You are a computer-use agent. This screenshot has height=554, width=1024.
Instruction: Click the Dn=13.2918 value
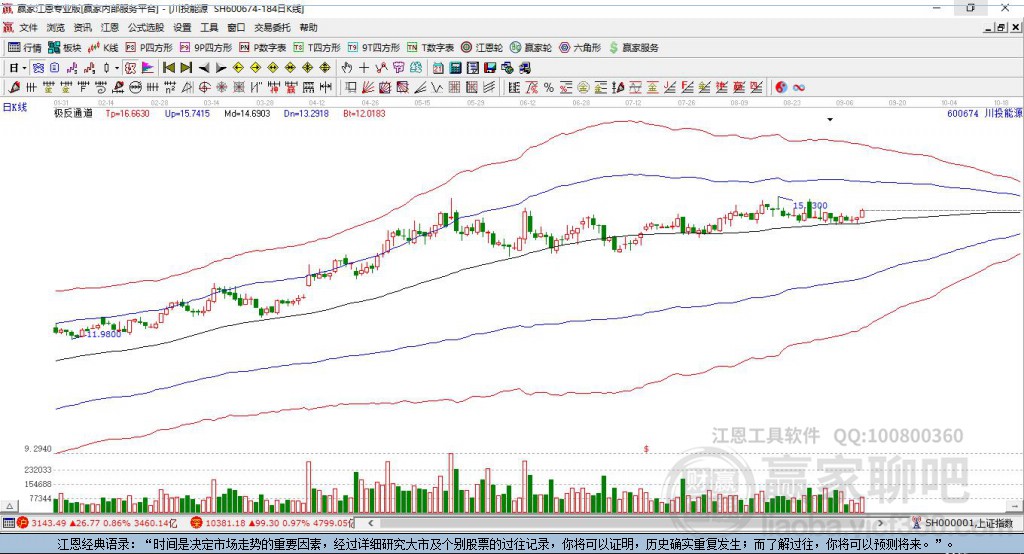306,113
